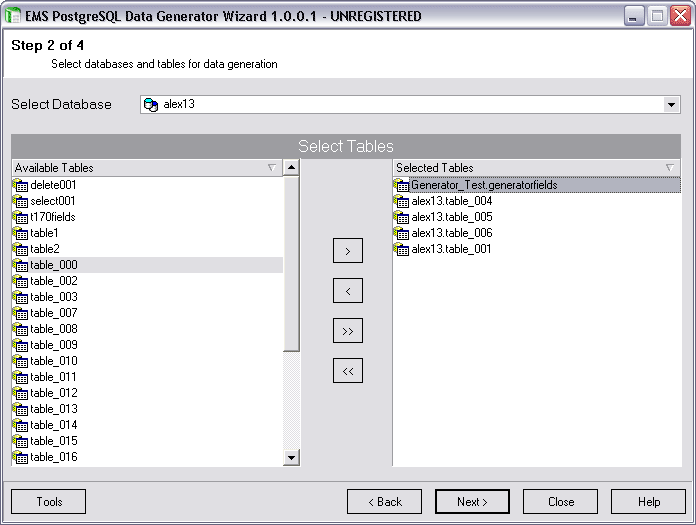Click the icon beside alex13.table_006
The height and width of the screenshot is (525, 696).
click(401, 233)
